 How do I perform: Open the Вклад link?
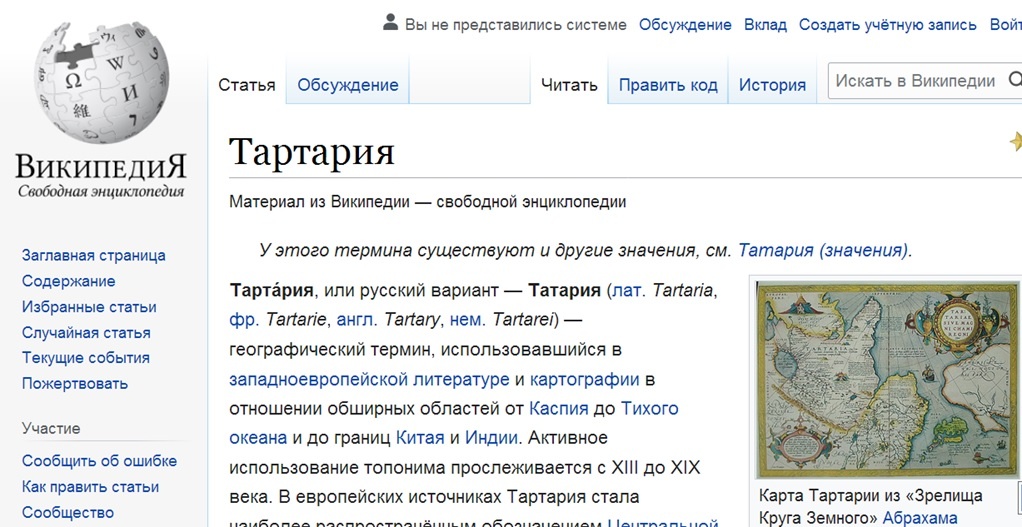[x=765, y=25]
